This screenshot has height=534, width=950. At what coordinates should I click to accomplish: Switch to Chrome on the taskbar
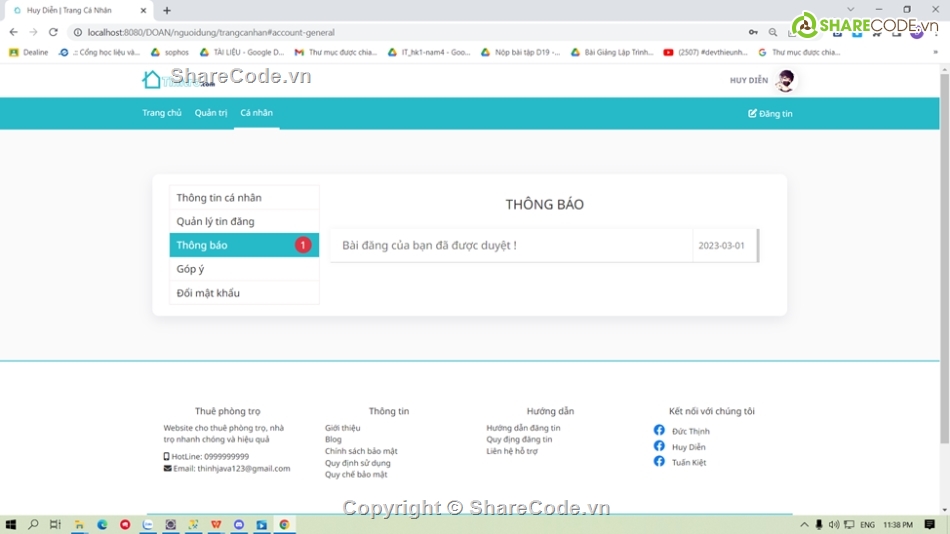(x=284, y=524)
